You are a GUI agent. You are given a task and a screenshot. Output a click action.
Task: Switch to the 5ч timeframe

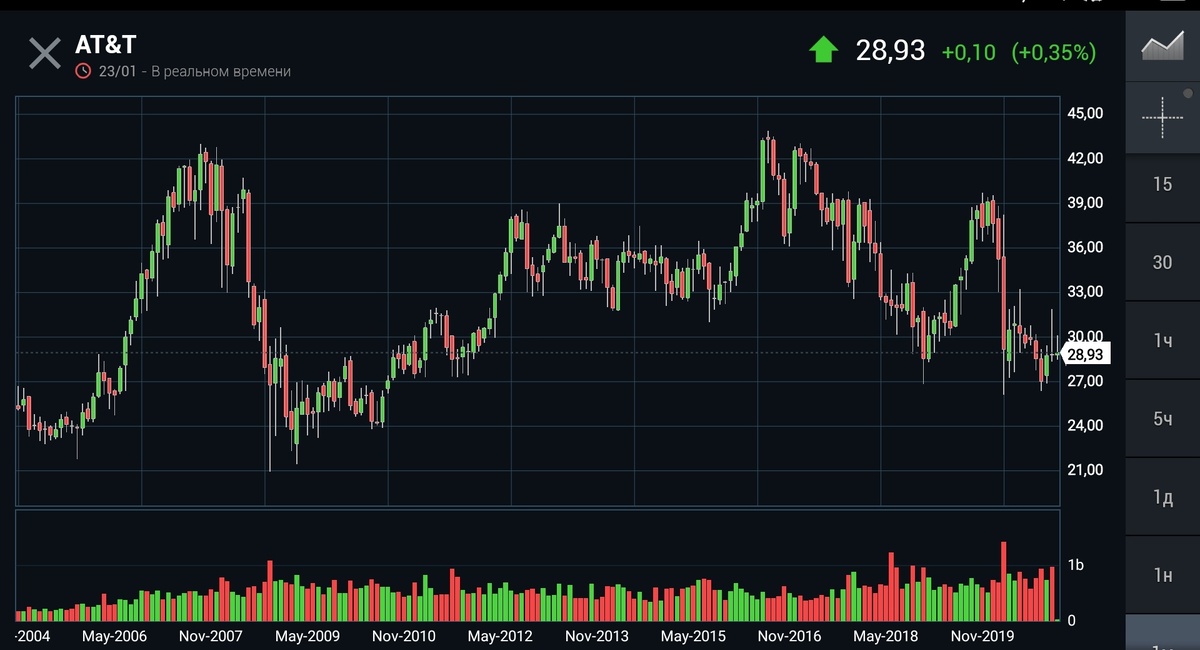coord(1163,418)
